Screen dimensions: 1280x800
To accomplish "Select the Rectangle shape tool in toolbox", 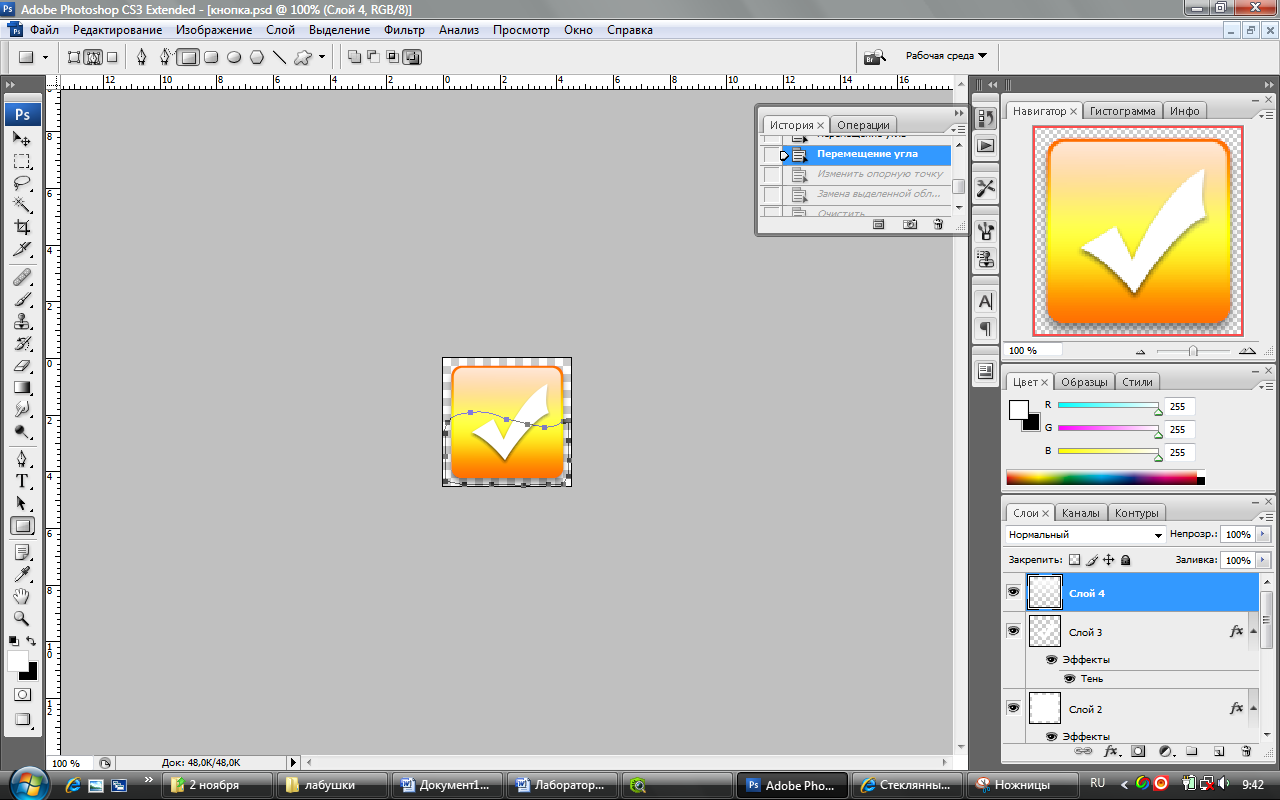I will [22, 526].
